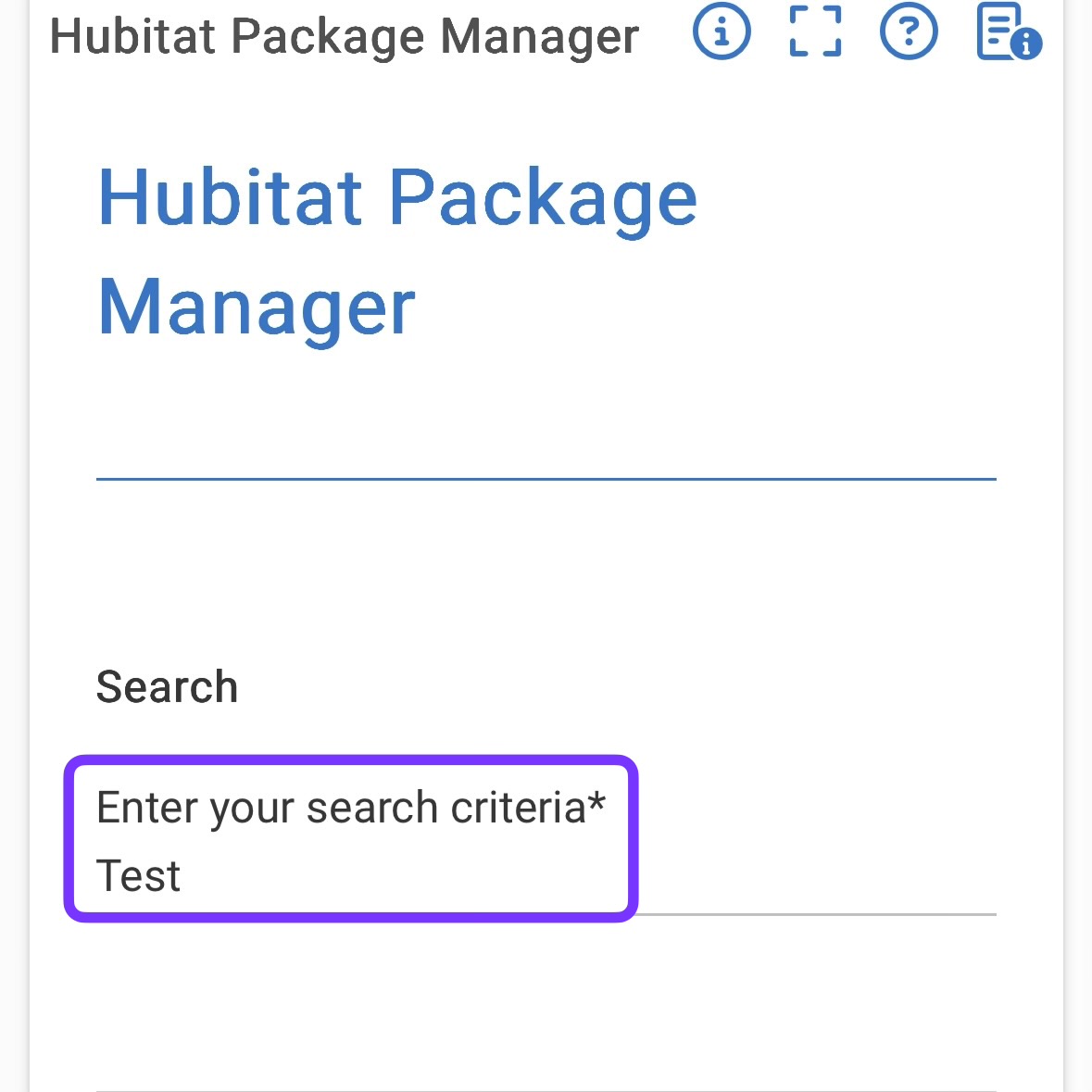Image resolution: width=1092 pixels, height=1092 pixels.
Task: Click the small info badge on document icon
Action: [1026, 44]
